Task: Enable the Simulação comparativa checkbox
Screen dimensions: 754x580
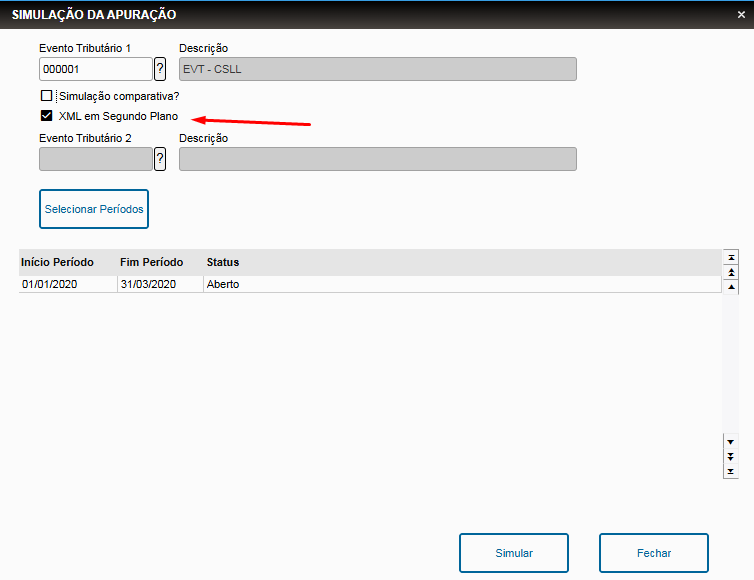Action: 47,96
